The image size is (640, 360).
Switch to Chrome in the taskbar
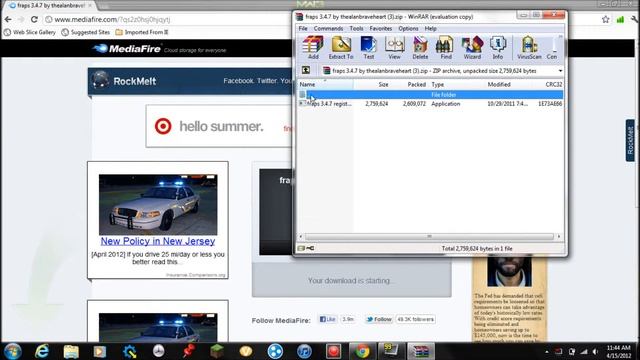click(362, 351)
